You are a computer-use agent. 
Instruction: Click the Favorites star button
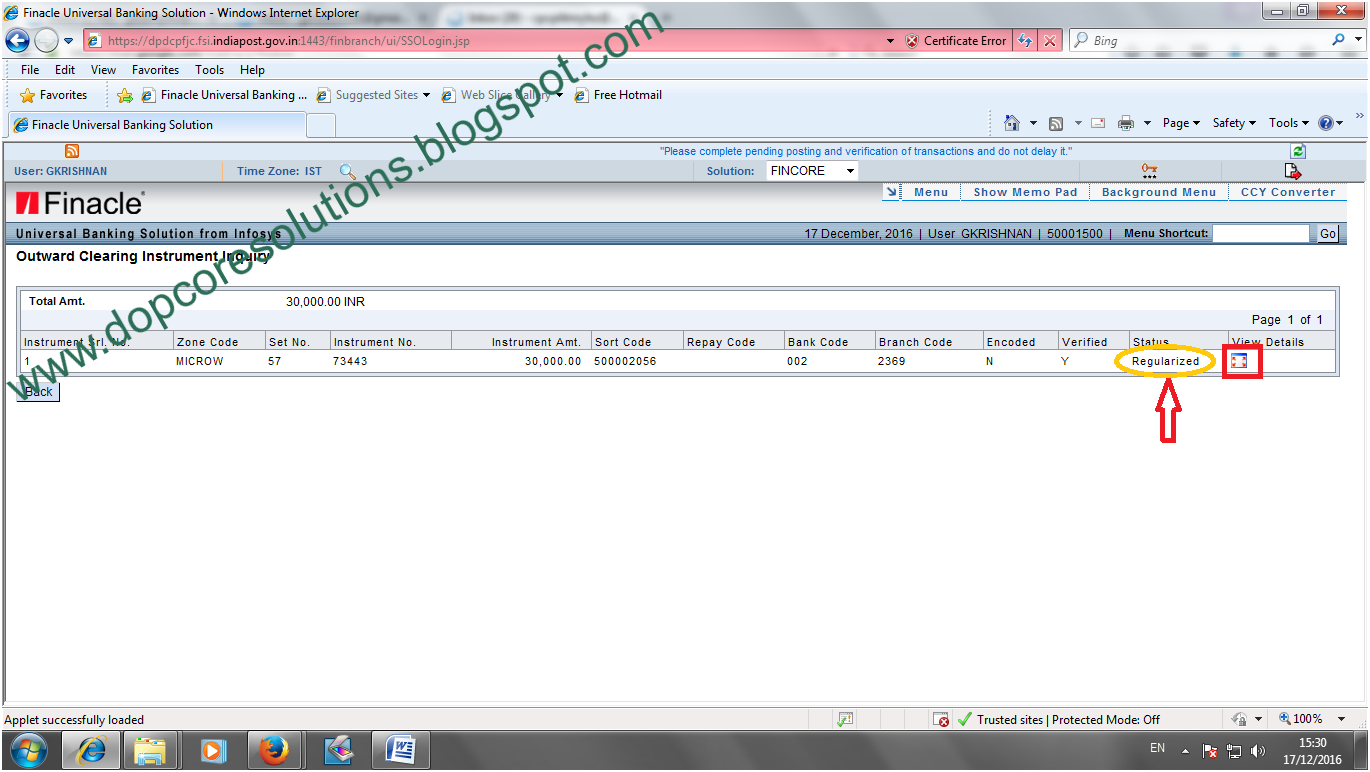coord(54,95)
